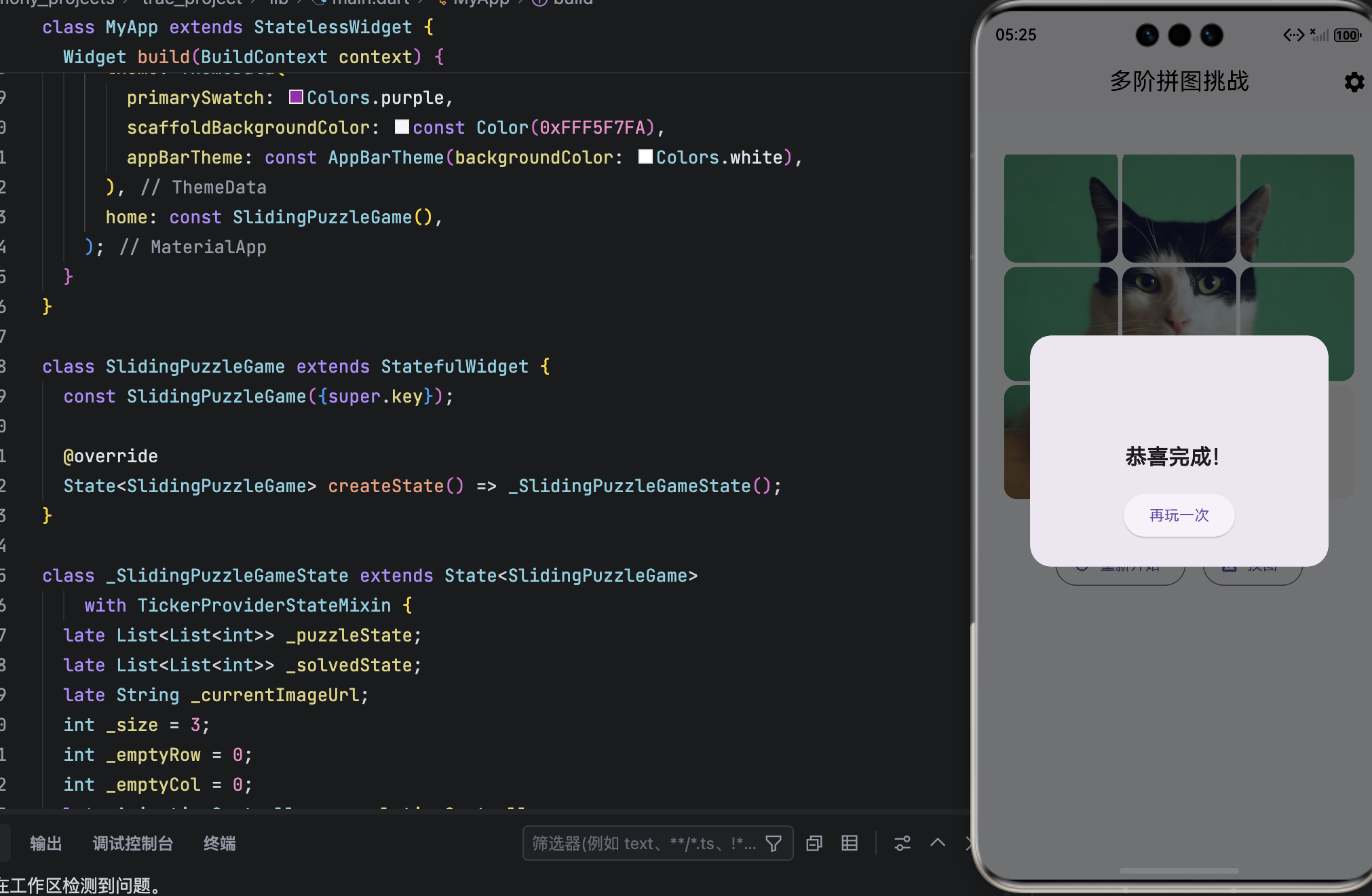The height and width of the screenshot is (896, 1372).
Task: Click the 0xFFF5F7FA color swatch
Action: click(402, 127)
